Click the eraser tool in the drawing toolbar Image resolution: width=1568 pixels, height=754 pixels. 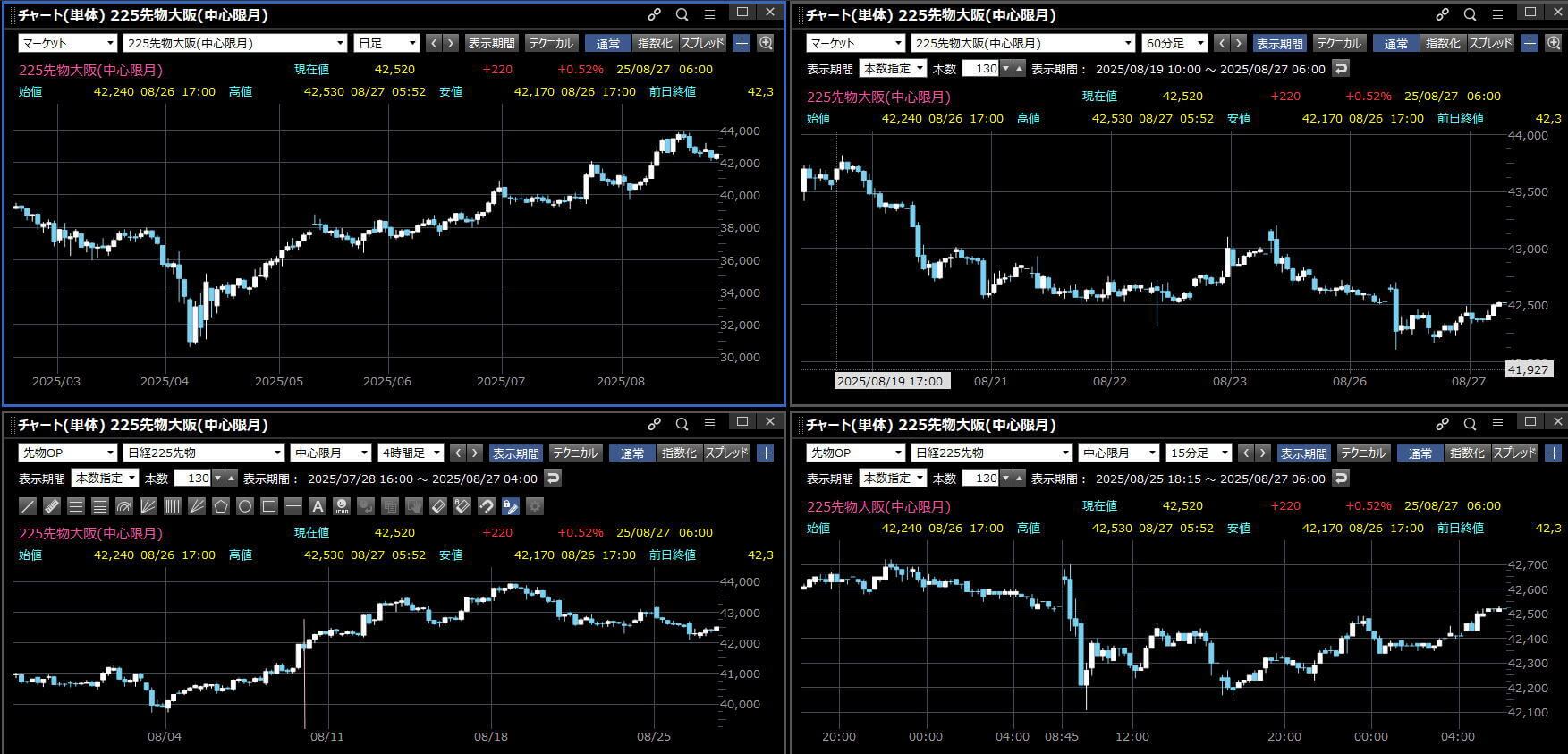(x=438, y=506)
